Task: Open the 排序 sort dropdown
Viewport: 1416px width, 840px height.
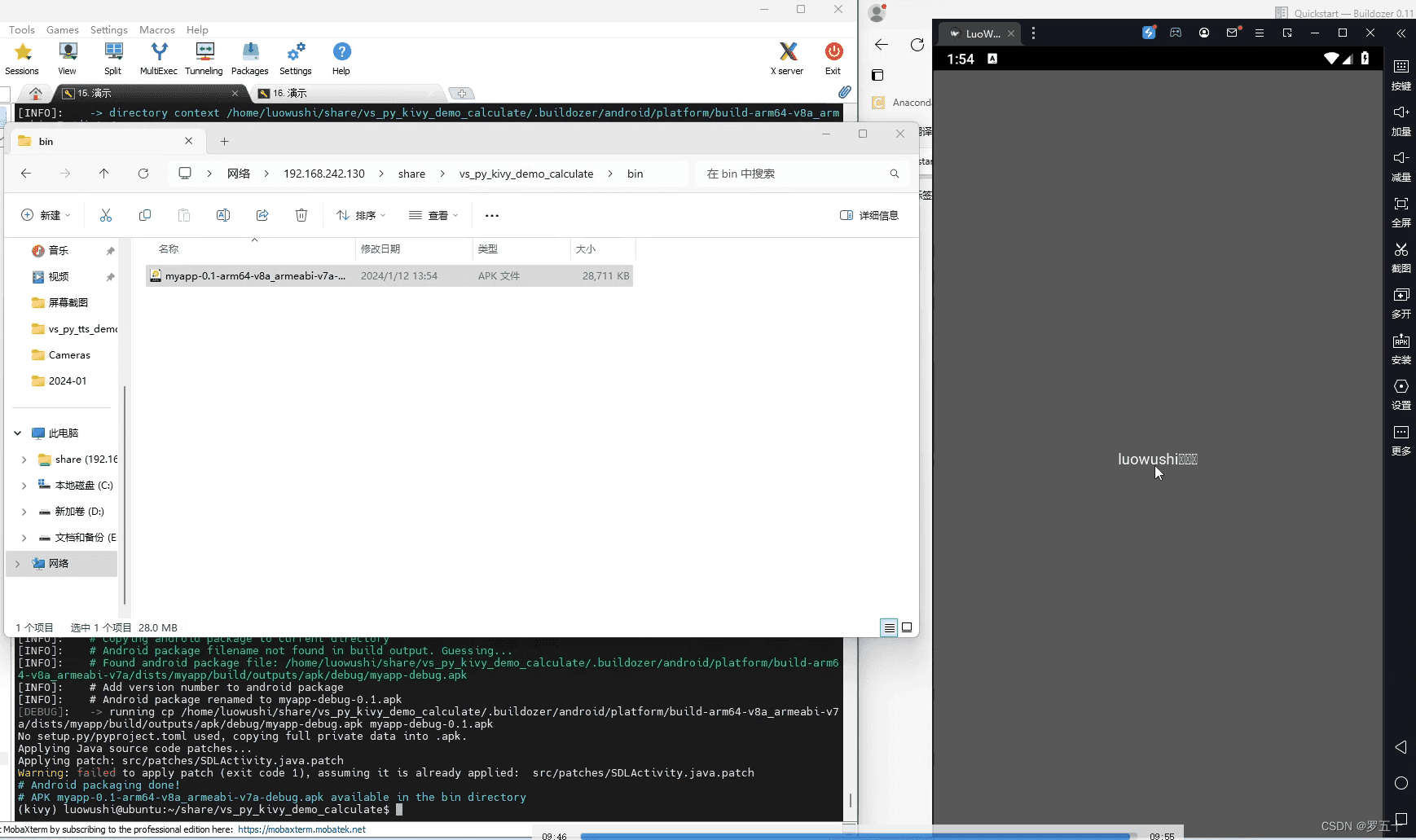Action: [361, 215]
